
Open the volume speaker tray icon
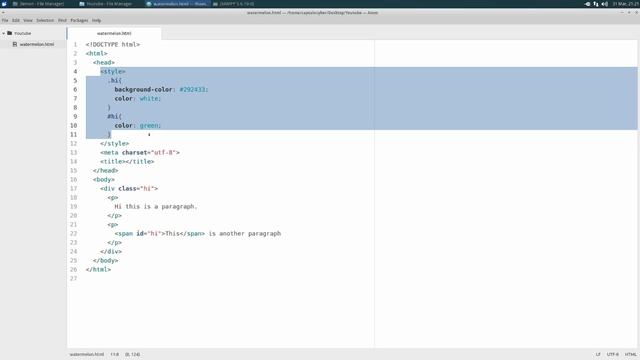pyautogui.click(x=605, y=4)
